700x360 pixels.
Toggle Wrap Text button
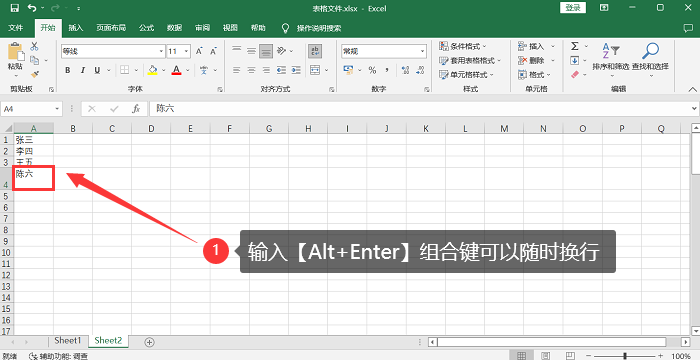point(315,51)
